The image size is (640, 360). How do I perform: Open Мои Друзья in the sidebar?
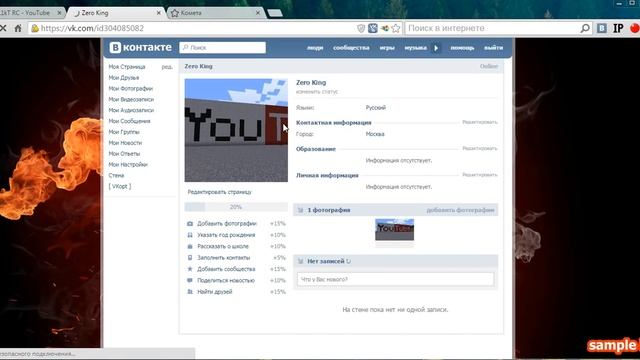tap(124, 78)
